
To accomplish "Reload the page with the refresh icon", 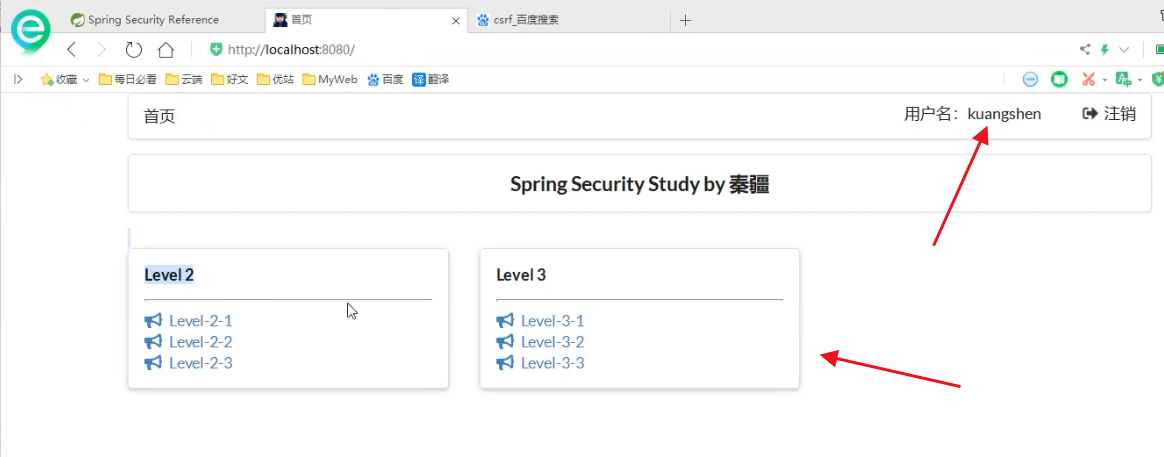I will click(x=134, y=50).
